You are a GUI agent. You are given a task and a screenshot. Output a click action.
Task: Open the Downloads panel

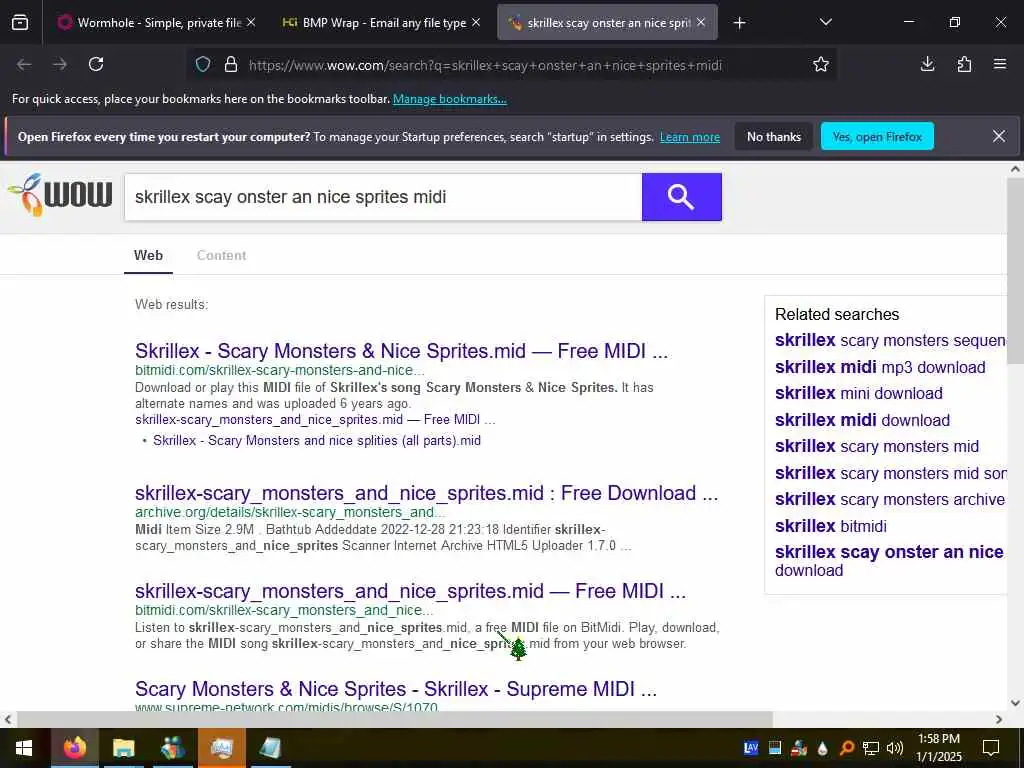927,64
